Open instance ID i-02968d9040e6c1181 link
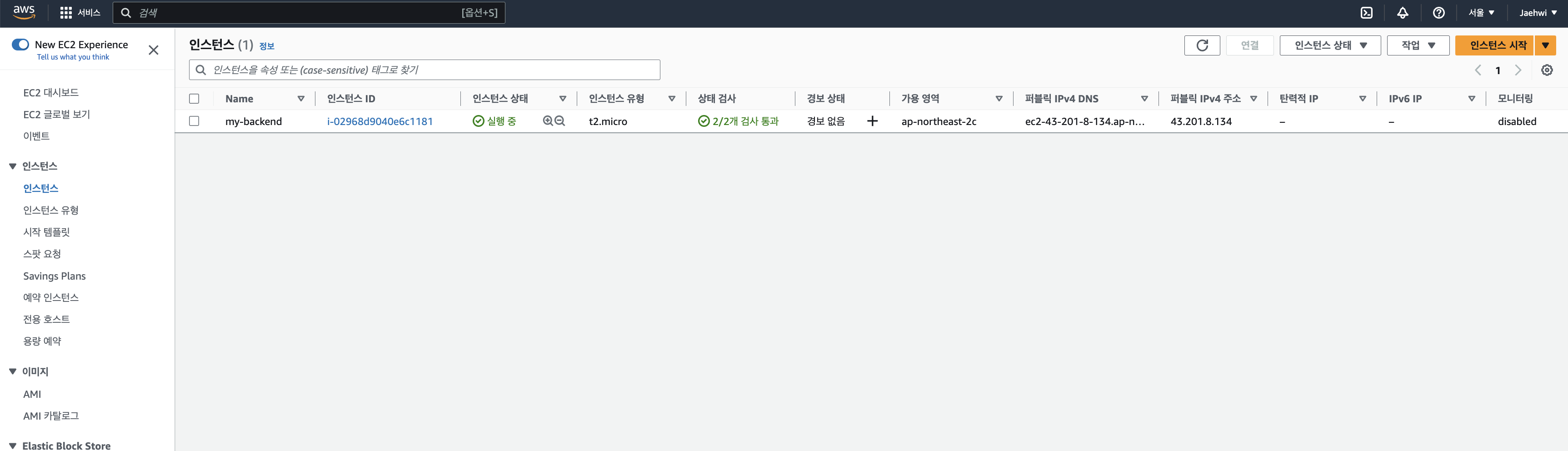 [x=380, y=121]
